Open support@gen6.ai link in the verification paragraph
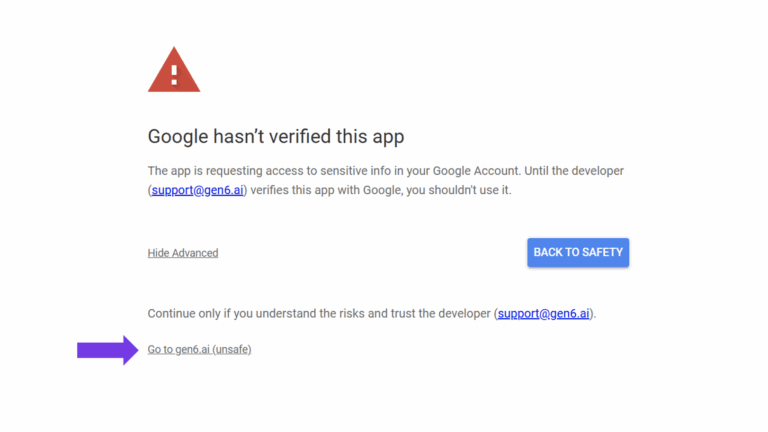 [x=197, y=190]
